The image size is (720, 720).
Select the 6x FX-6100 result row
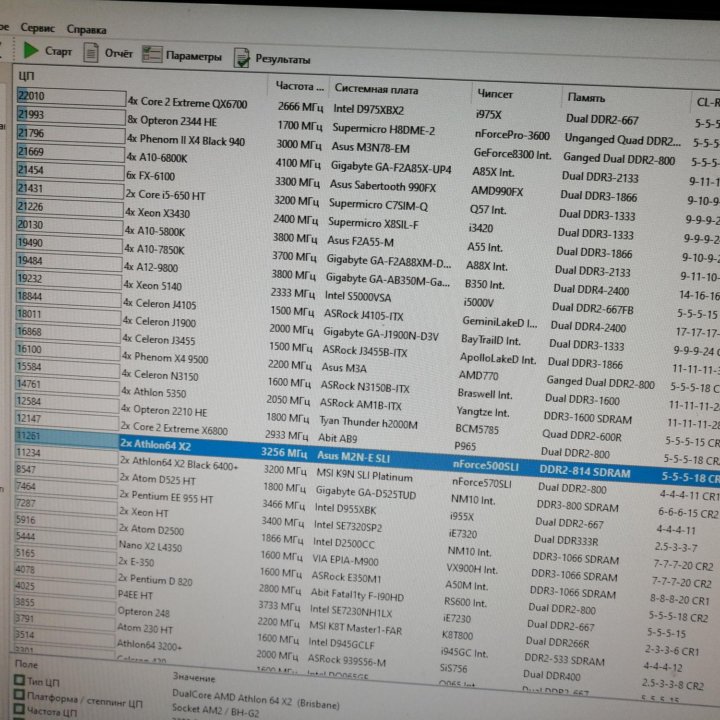150,175
